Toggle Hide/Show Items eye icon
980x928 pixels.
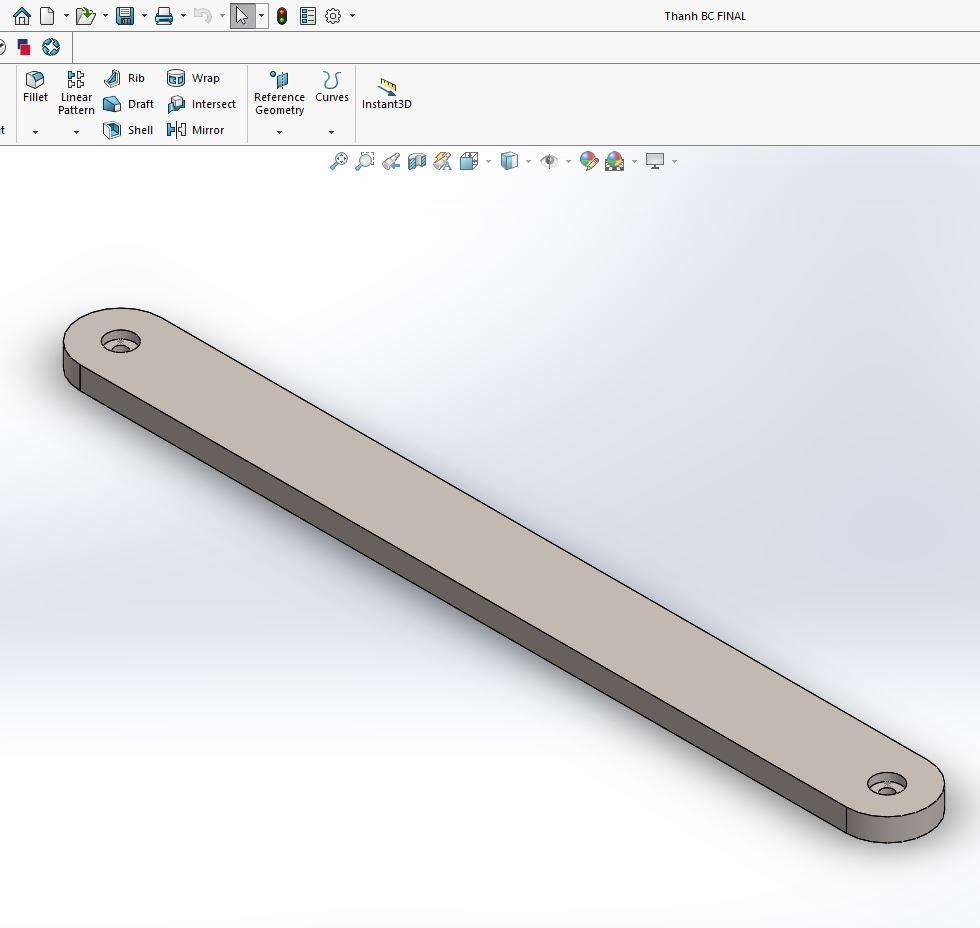coord(549,161)
